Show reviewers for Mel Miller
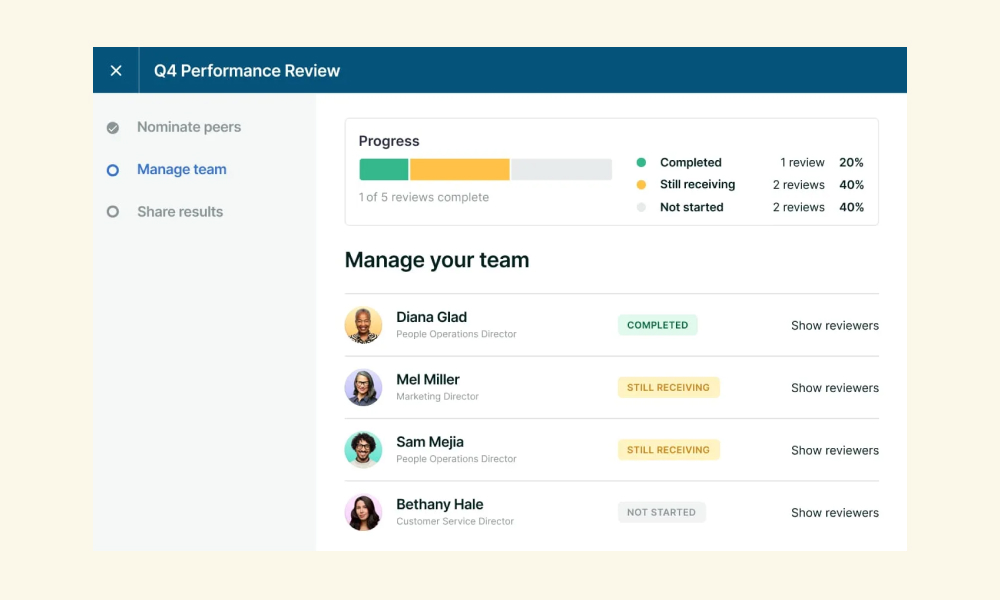Image resolution: width=1000 pixels, height=600 pixels. (x=835, y=388)
